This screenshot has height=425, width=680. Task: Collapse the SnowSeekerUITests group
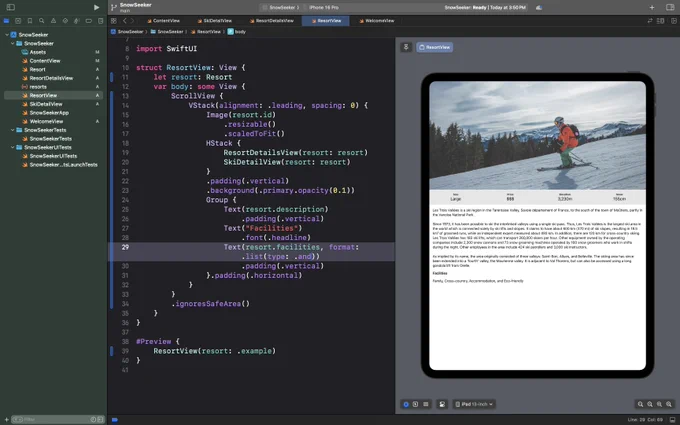click(13, 147)
